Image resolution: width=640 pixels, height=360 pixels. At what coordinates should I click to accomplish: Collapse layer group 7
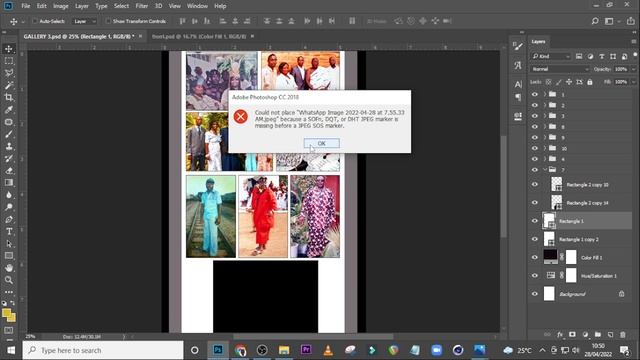pos(544,169)
